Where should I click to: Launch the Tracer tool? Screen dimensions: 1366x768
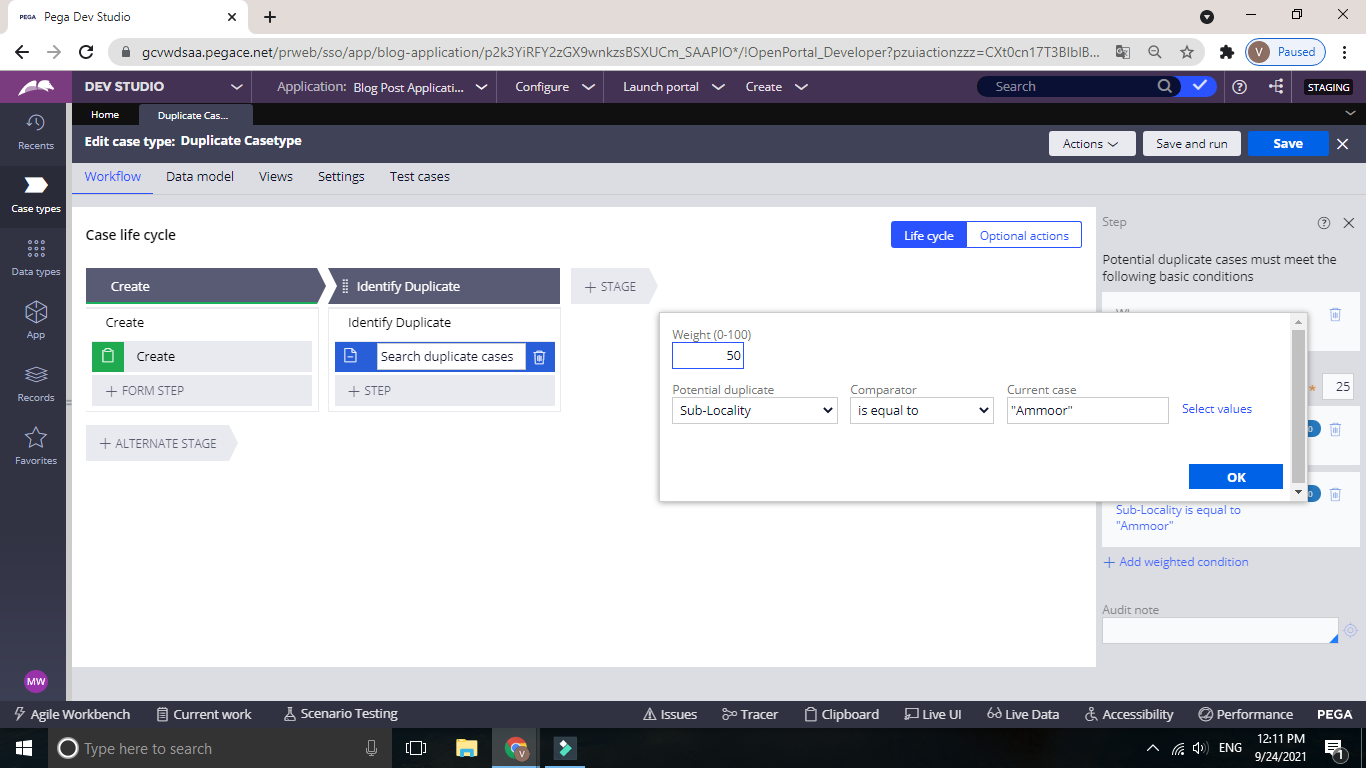click(749, 714)
